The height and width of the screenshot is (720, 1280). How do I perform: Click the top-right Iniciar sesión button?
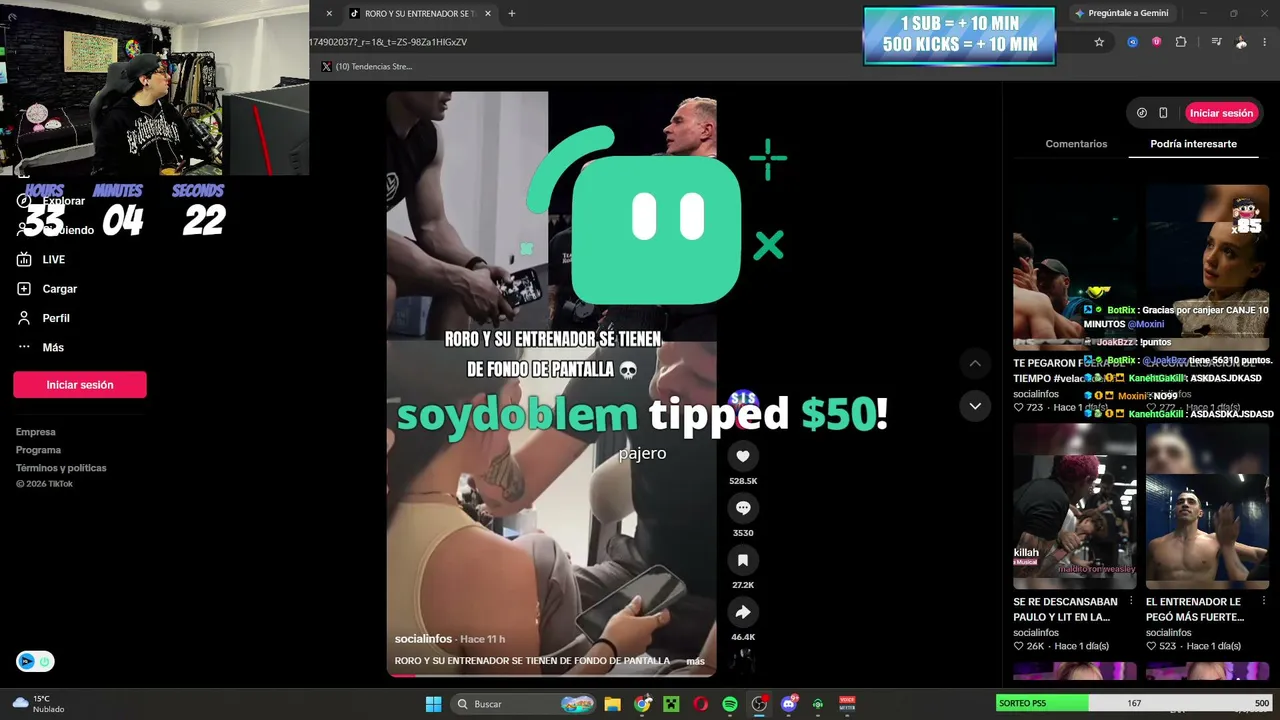click(x=1221, y=113)
